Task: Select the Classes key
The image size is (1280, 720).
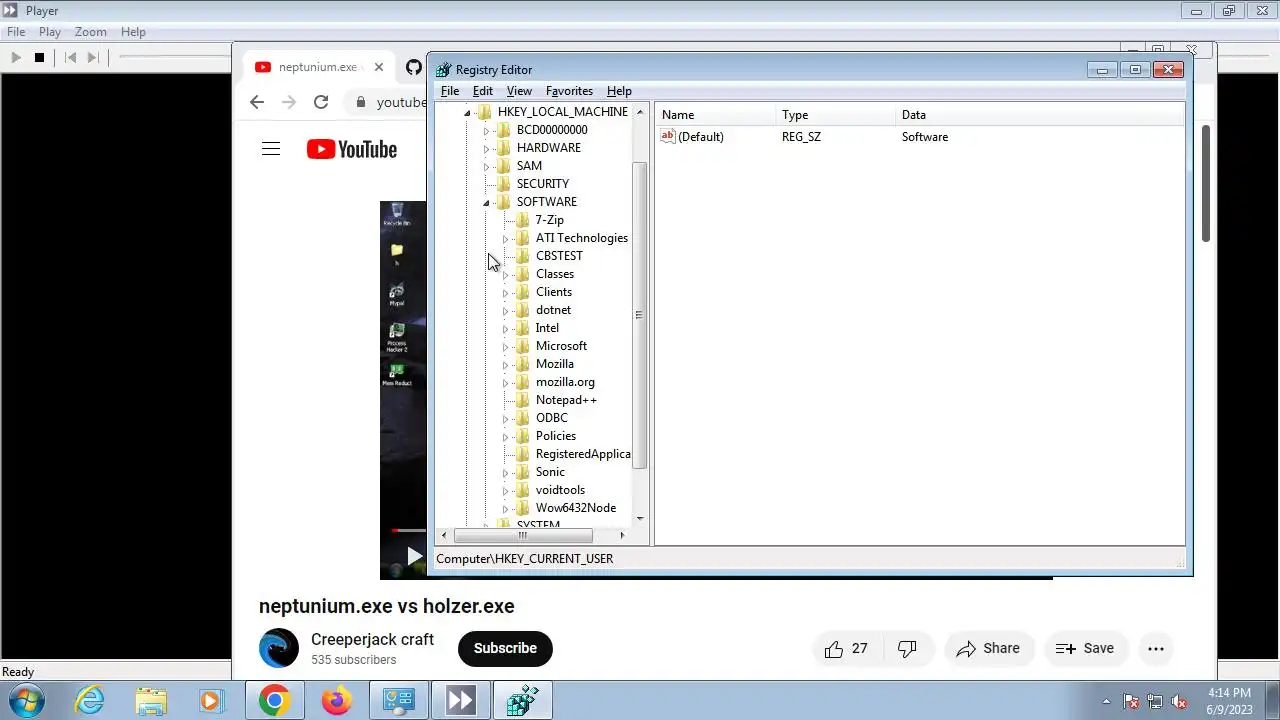Action: point(555,274)
